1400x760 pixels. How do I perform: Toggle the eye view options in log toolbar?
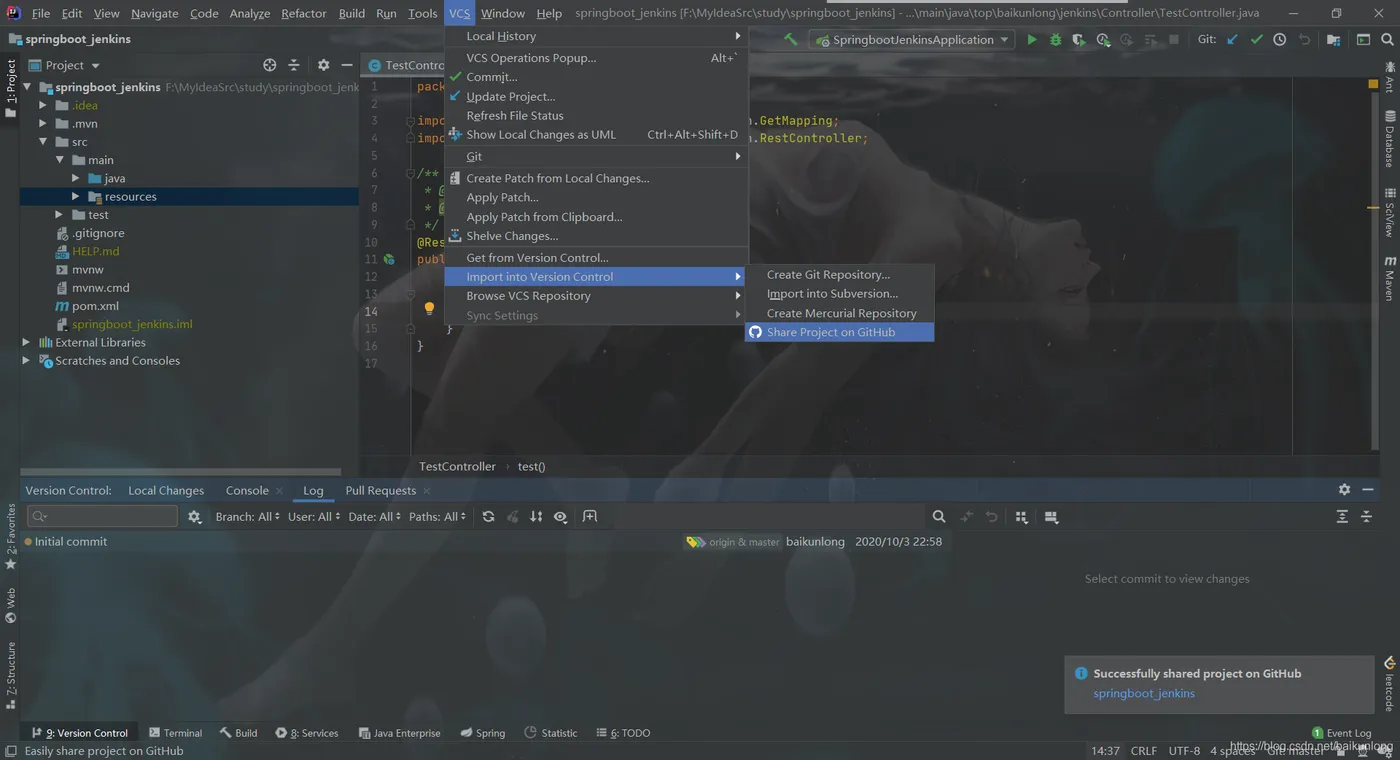pyautogui.click(x=561, y=517)
